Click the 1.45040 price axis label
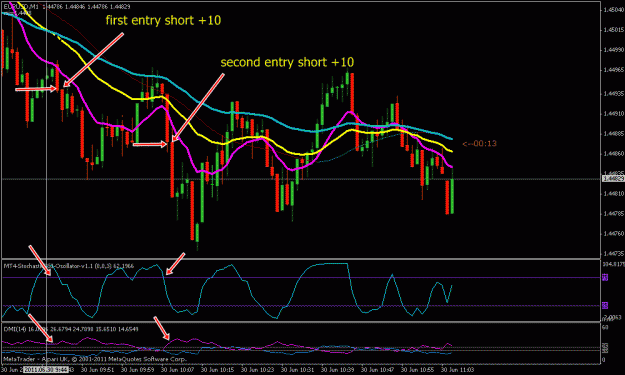Image resolution: width=625 pixels, height=375 pixels. [613, 10]
